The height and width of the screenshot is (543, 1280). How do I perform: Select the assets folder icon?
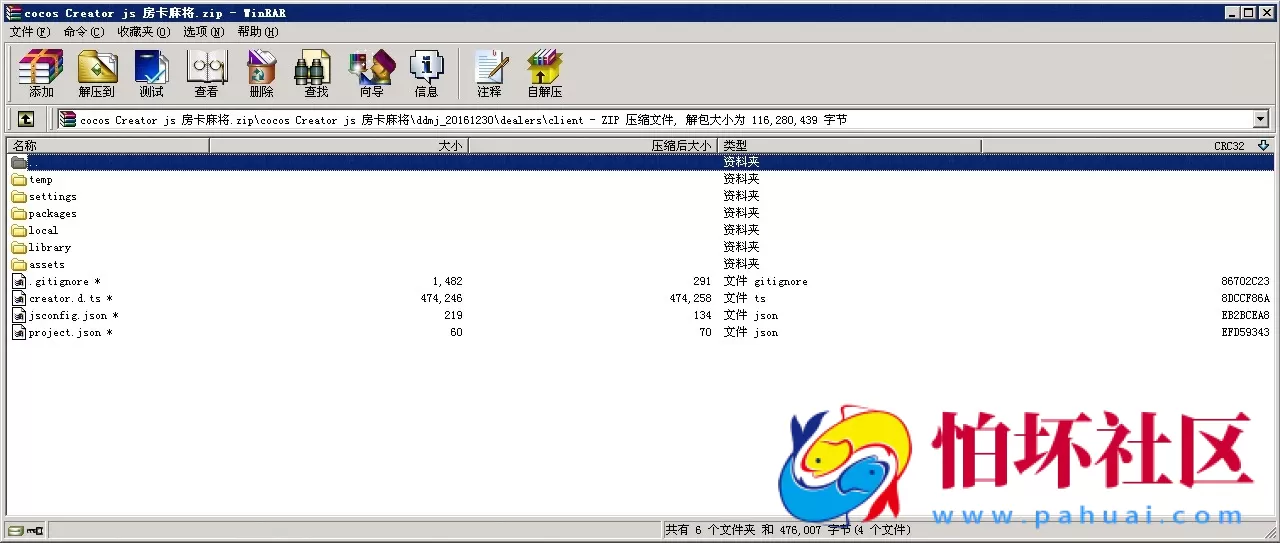pos(18,265)
